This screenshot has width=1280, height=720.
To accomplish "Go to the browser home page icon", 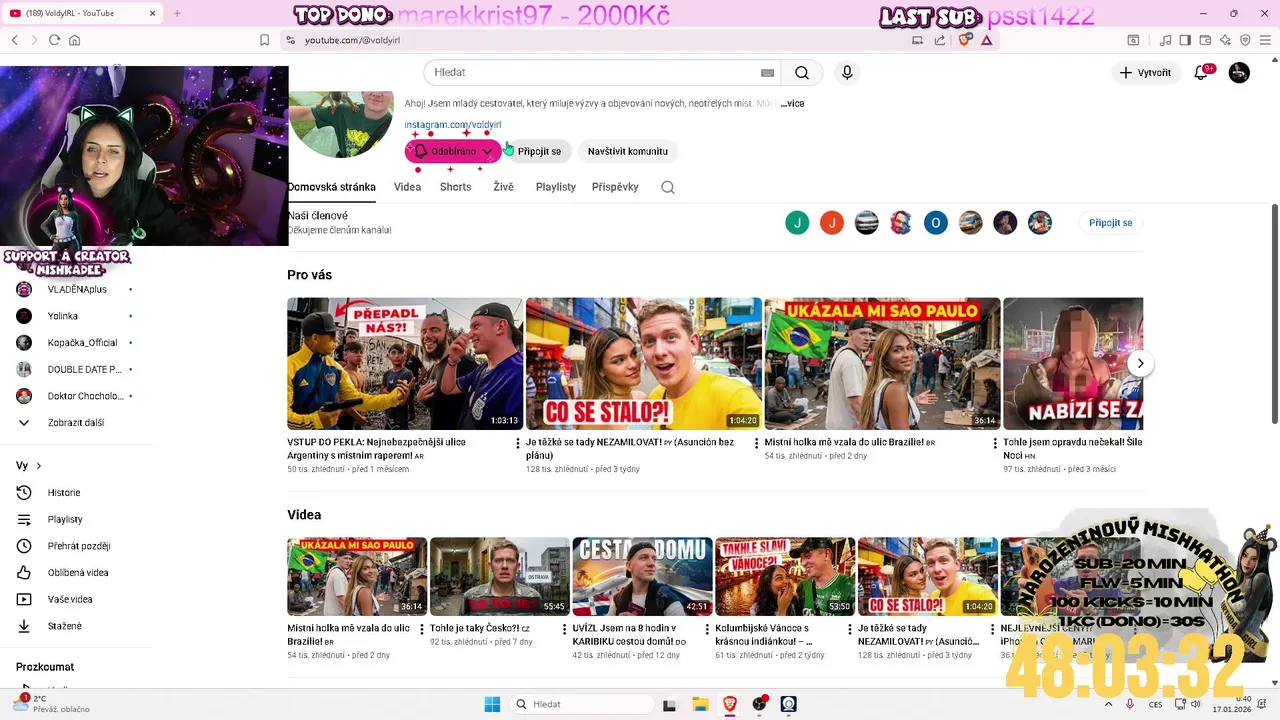I will coord(74,40).
